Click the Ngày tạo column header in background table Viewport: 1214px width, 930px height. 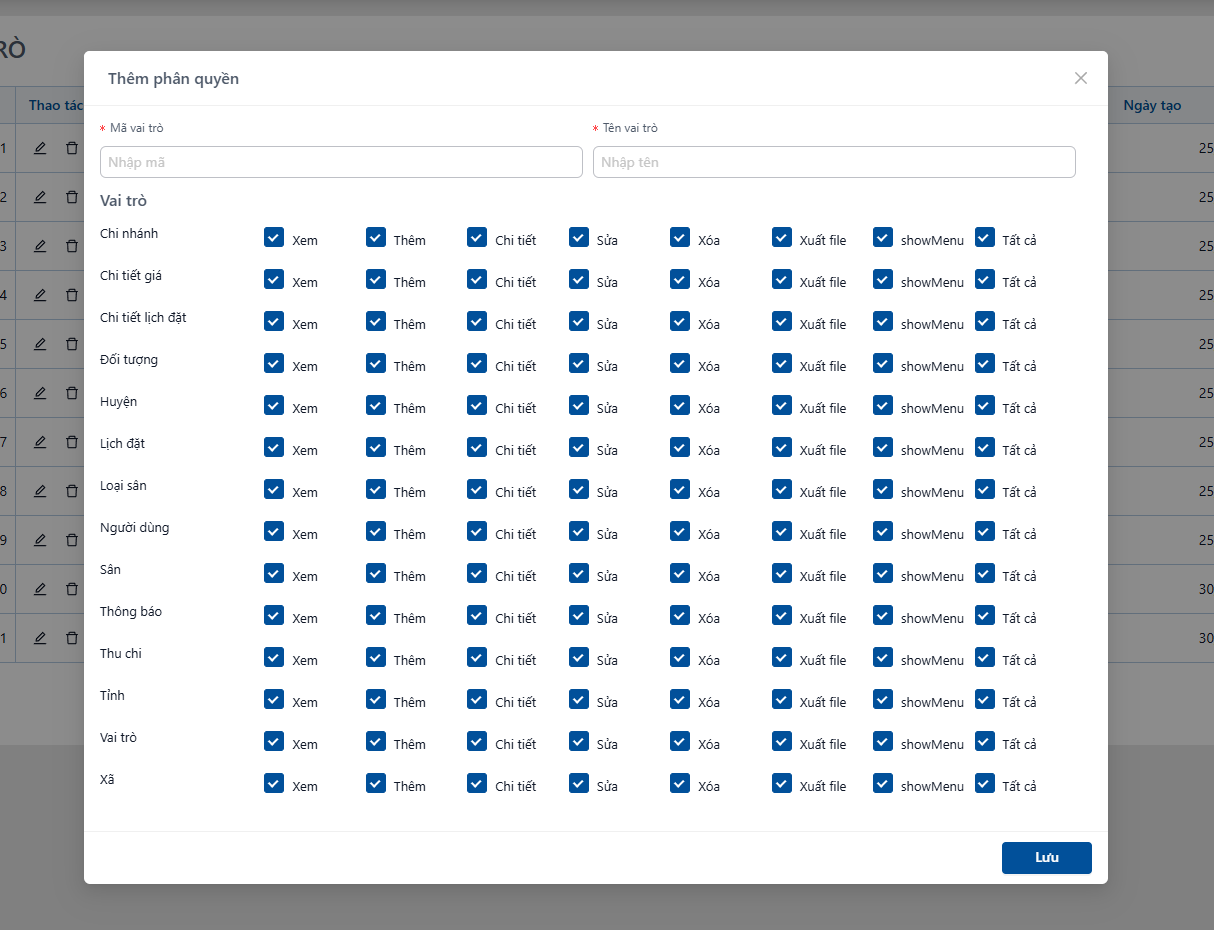pos(1152,105)
